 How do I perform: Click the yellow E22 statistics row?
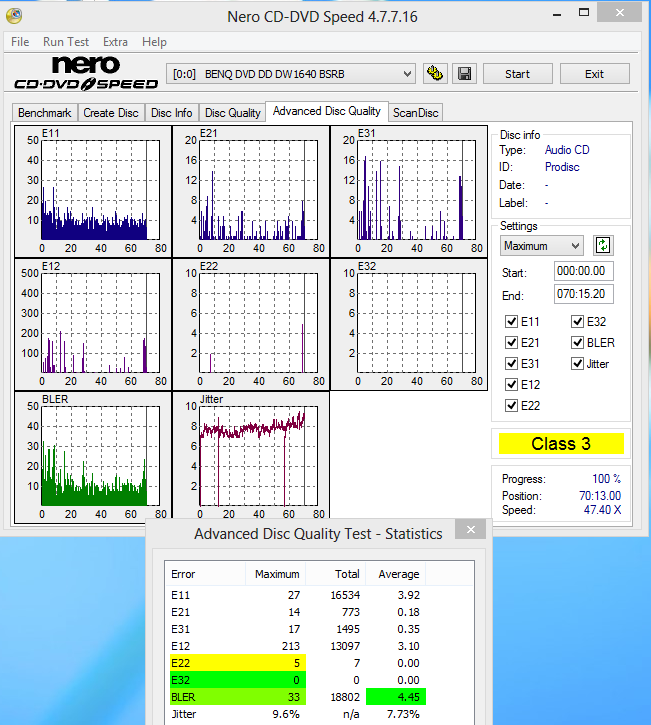click(238, 663)
